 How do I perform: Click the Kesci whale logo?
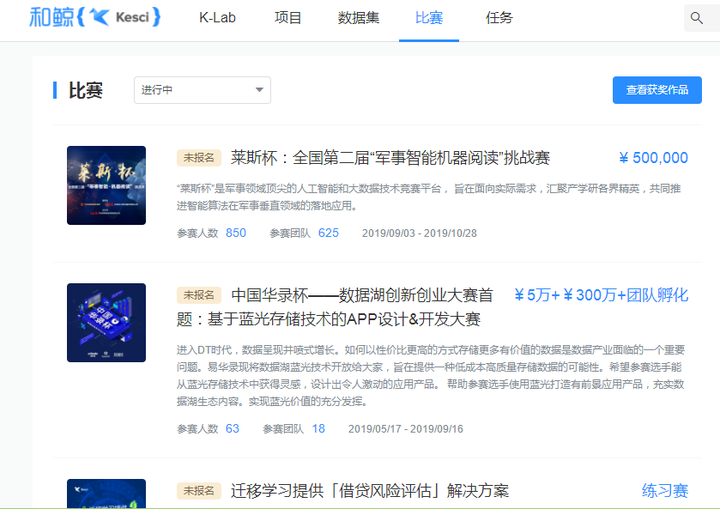95,17
